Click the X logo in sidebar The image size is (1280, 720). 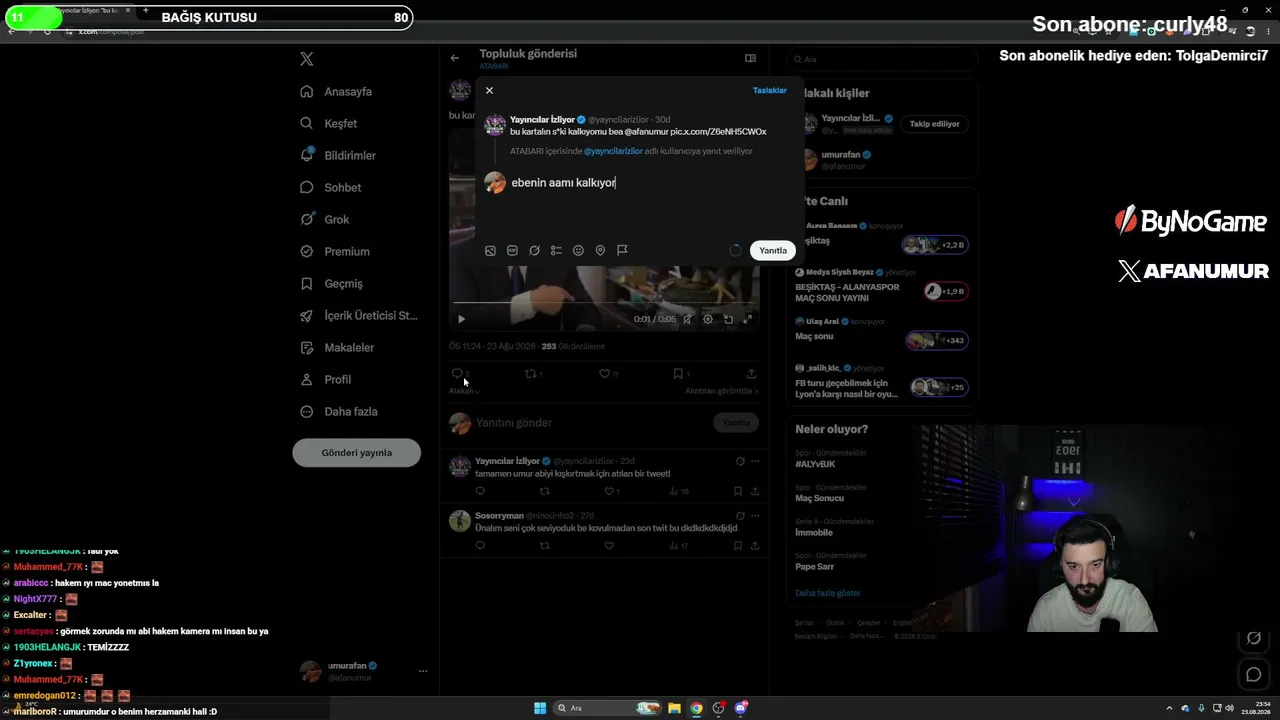tap(307, 59)
